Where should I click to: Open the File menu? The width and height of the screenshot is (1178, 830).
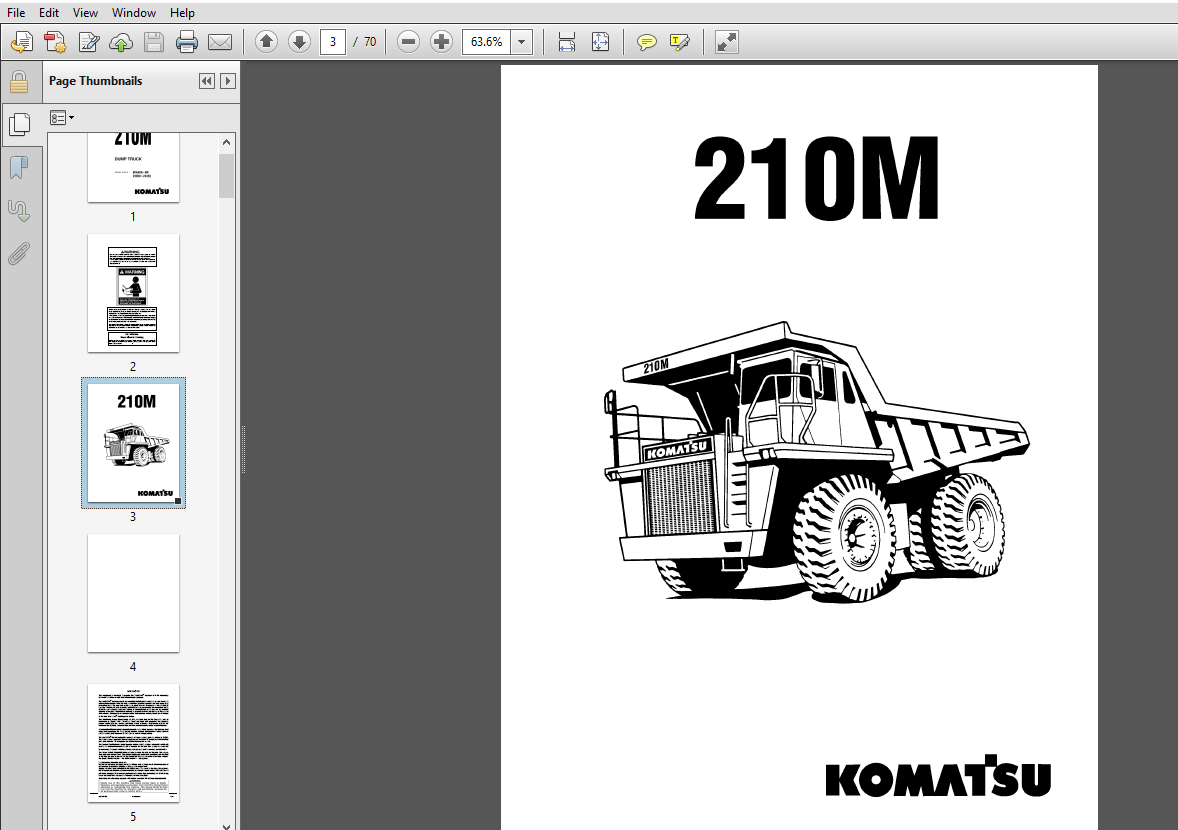[16, 13]
